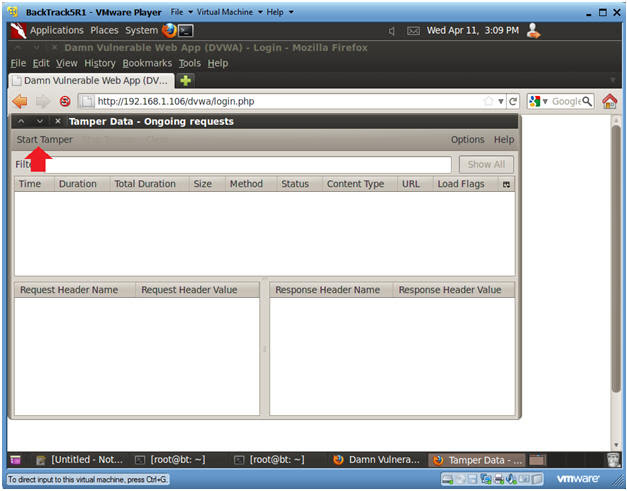This screenshot has height=491, width=627.
Task: Open the GNOME Applications menu
Action: click(x=57, y=30)
